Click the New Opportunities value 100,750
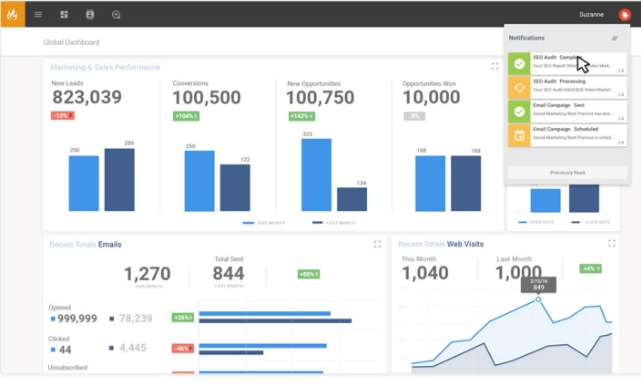The image size is (641, 387). click(x=320, y=97)
